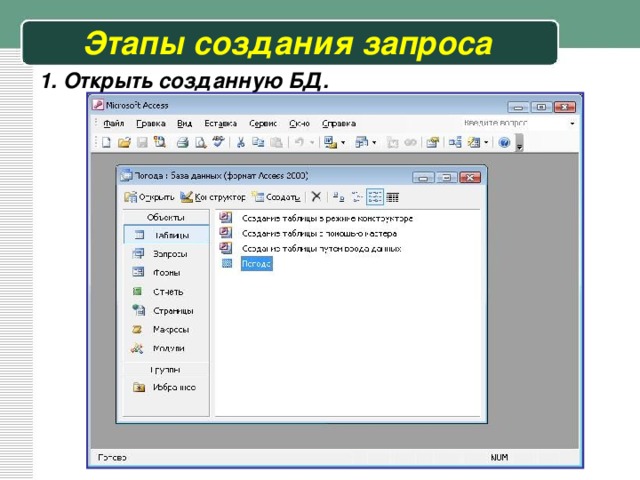The width and height of the screenshot is (640, 480).
Task: Open the Окно menu
Action: 299,123
